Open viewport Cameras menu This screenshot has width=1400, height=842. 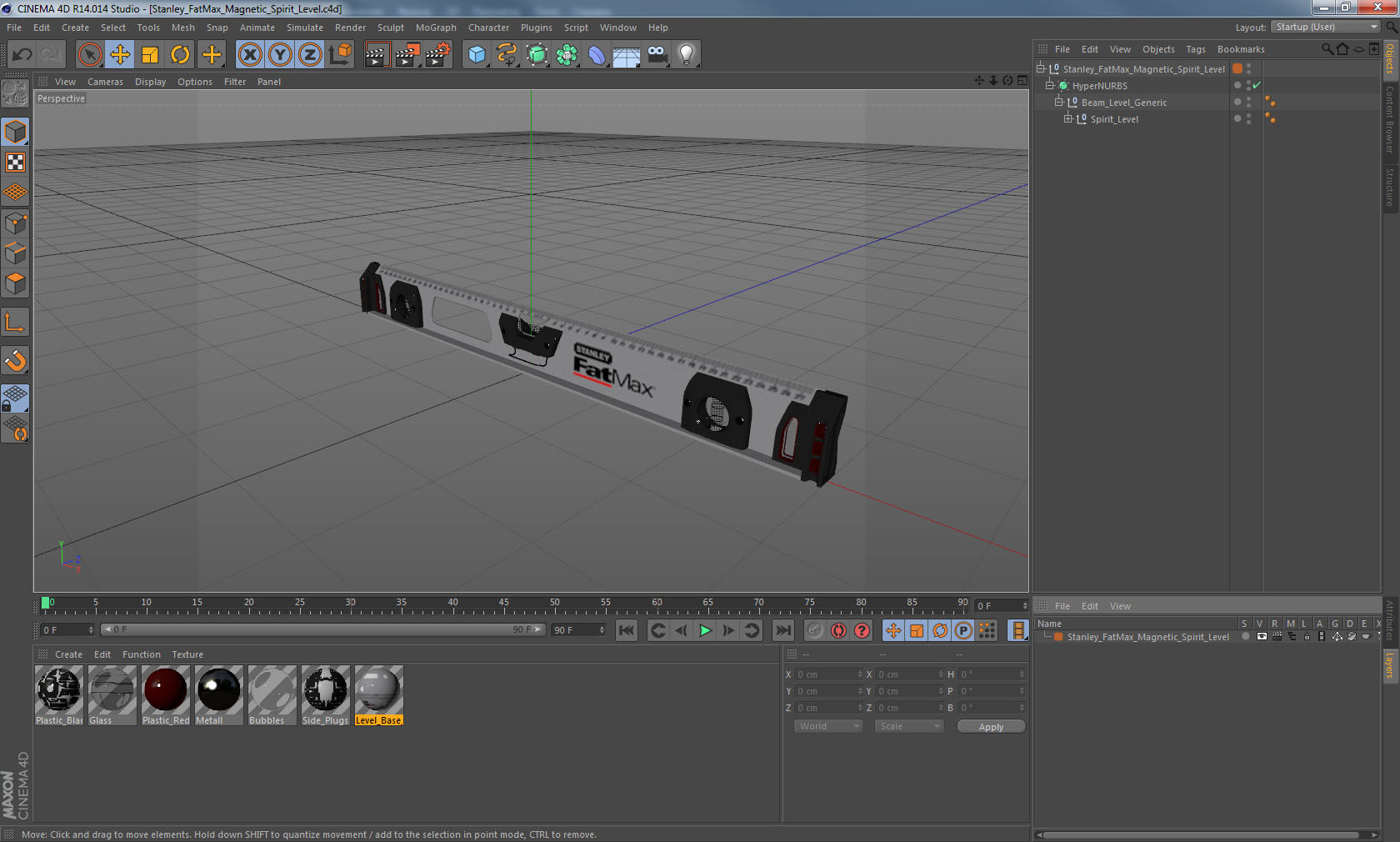(105, 82)
